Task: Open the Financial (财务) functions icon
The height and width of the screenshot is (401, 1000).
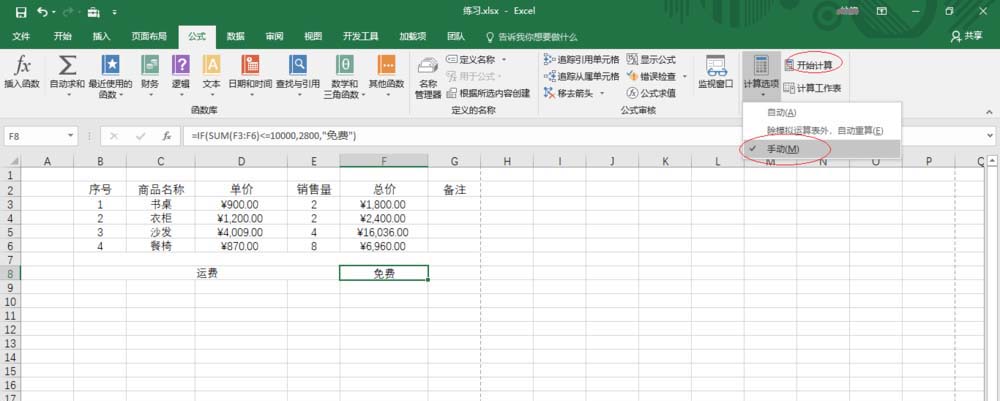Action: tap(150, 72)
